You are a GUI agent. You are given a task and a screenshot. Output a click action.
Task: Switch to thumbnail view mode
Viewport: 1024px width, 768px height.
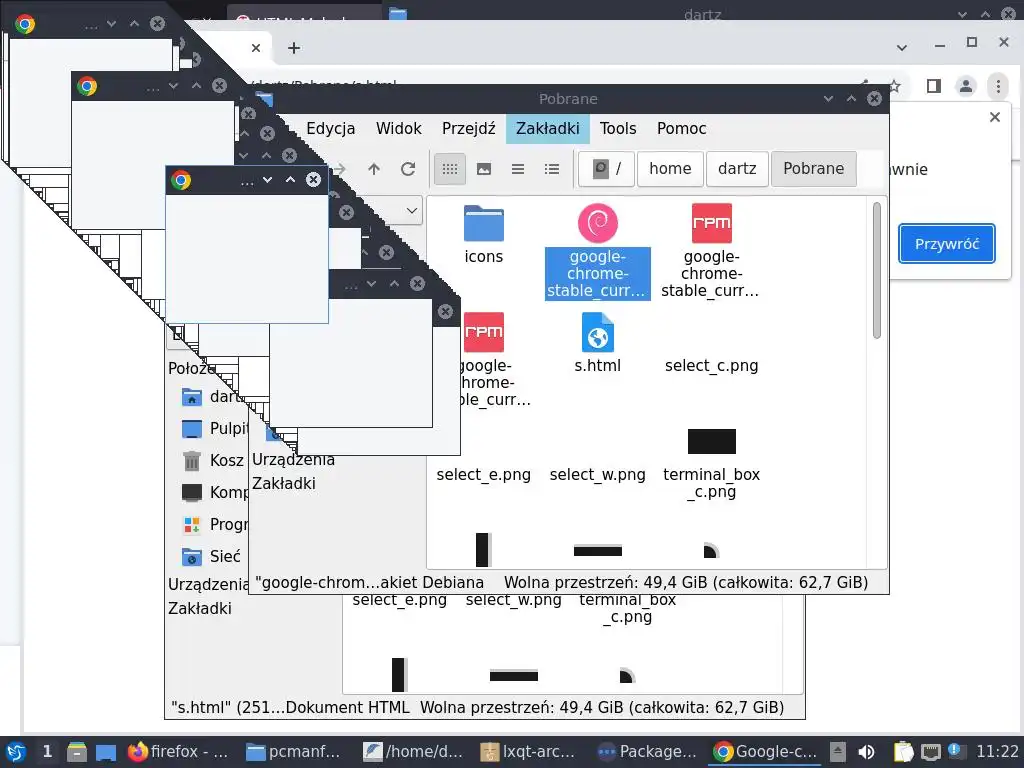pyautogui.click(x=484, y=169)
